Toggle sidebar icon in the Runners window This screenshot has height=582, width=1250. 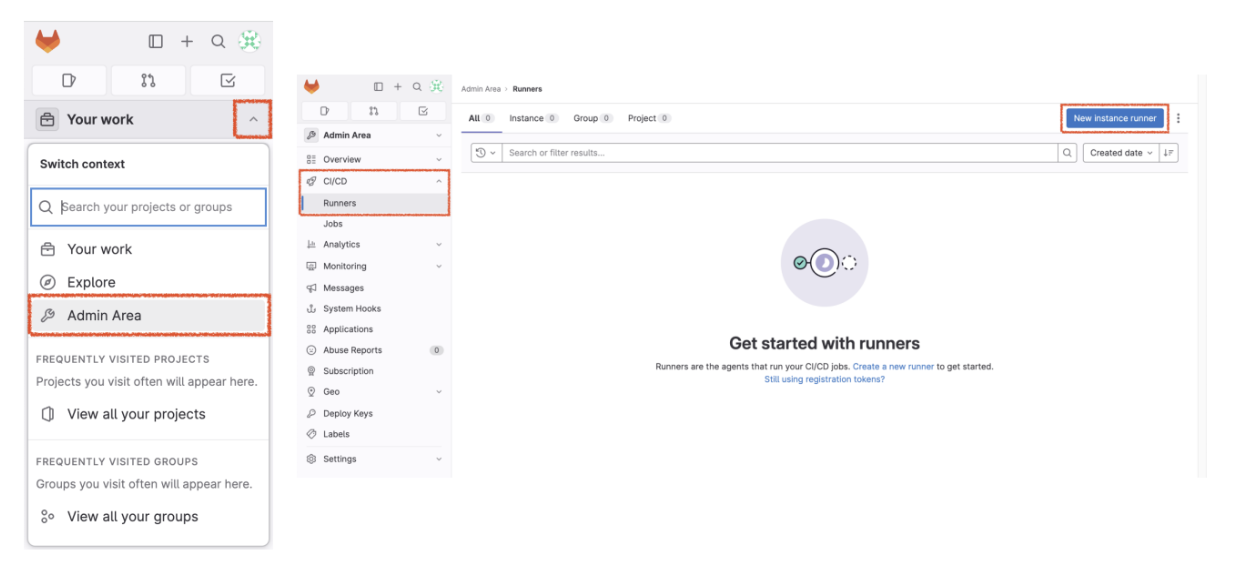[x=378, y=87]
